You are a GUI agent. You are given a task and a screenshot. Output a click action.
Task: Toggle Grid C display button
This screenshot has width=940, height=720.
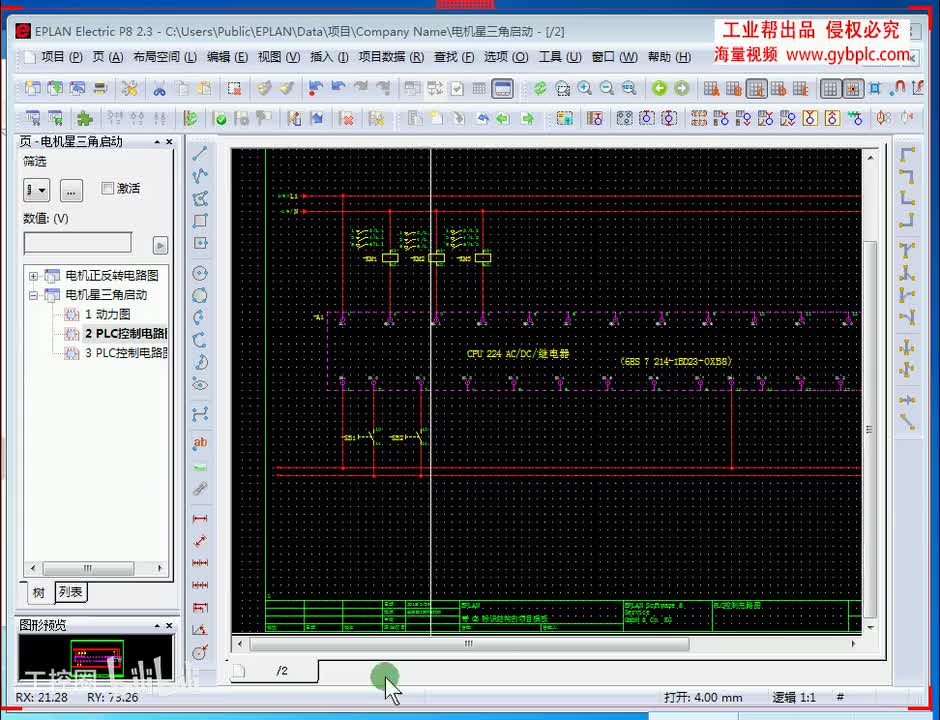click(757, 89)
